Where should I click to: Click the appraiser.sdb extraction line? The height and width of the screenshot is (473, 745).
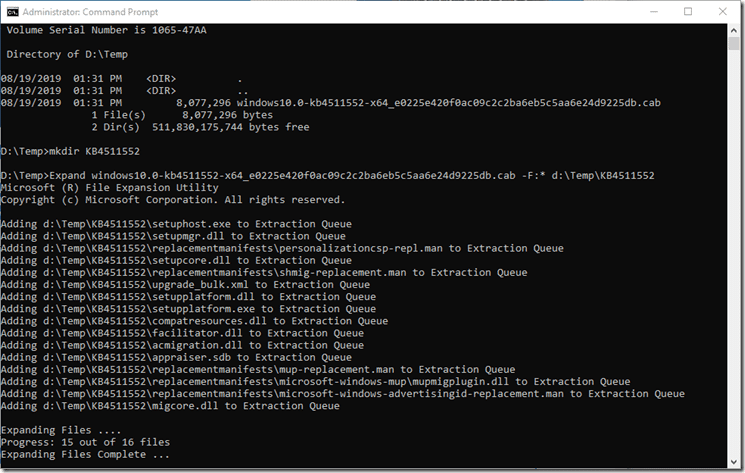click(x=176, y=358)
